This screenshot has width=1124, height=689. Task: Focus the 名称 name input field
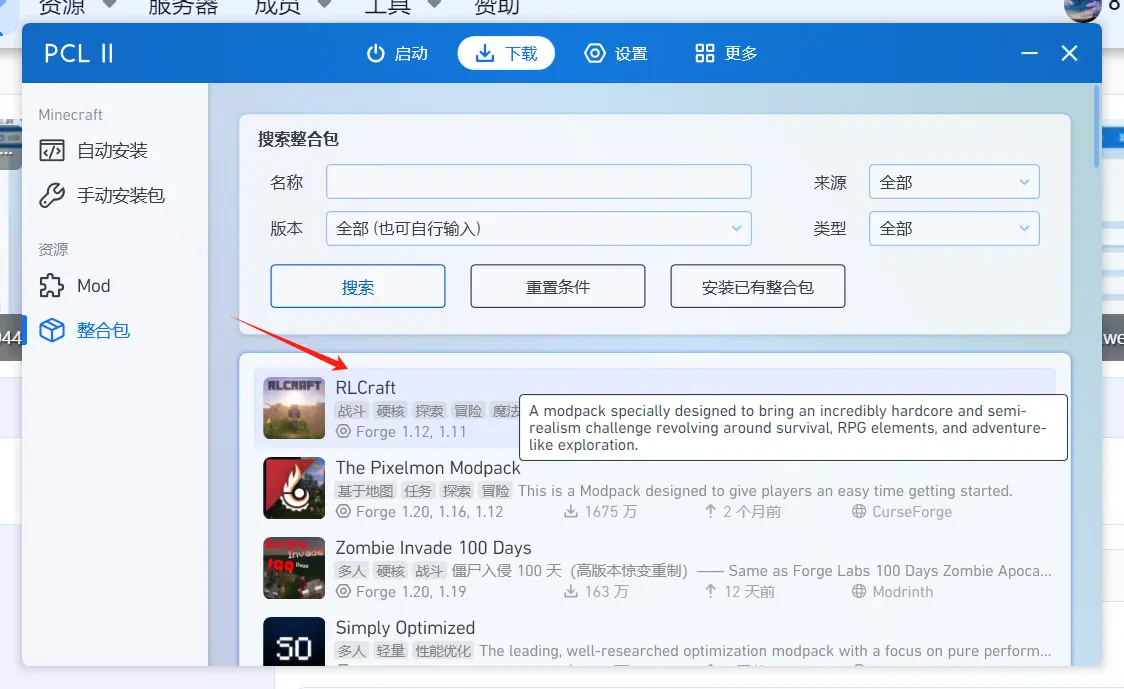coord(538,182)
